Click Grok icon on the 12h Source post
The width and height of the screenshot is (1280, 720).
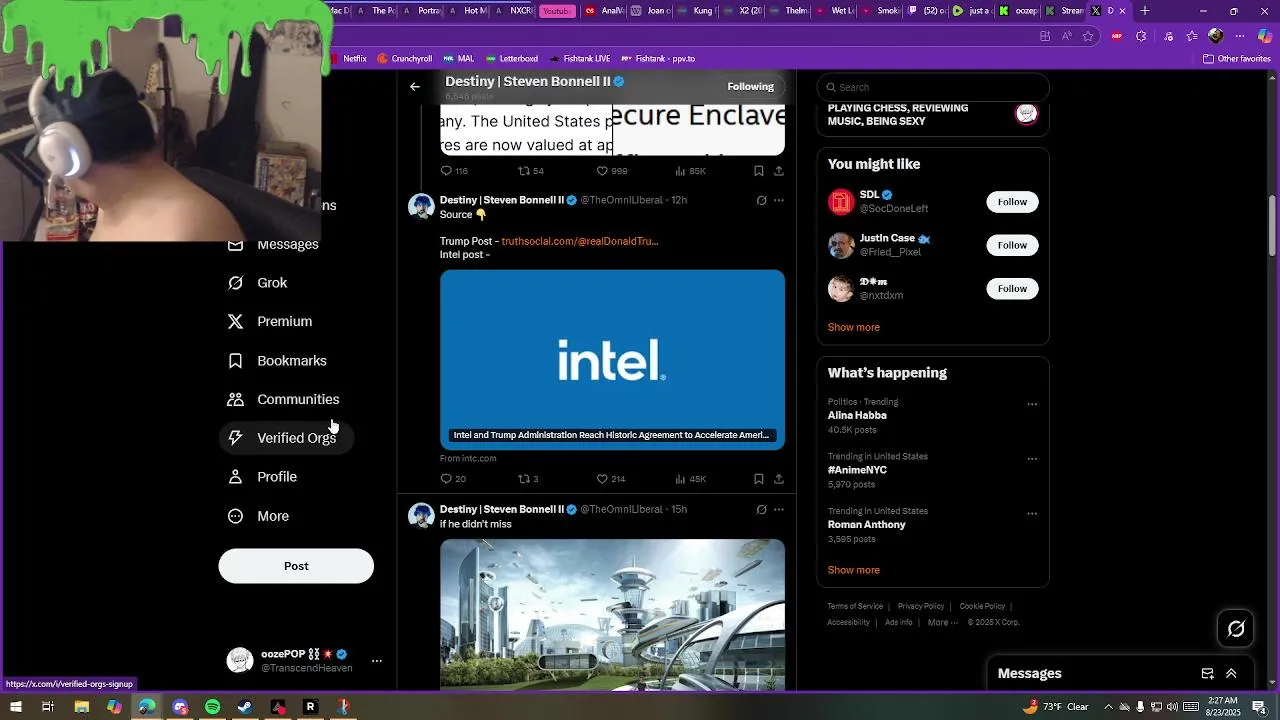click(x=761, y=201)
